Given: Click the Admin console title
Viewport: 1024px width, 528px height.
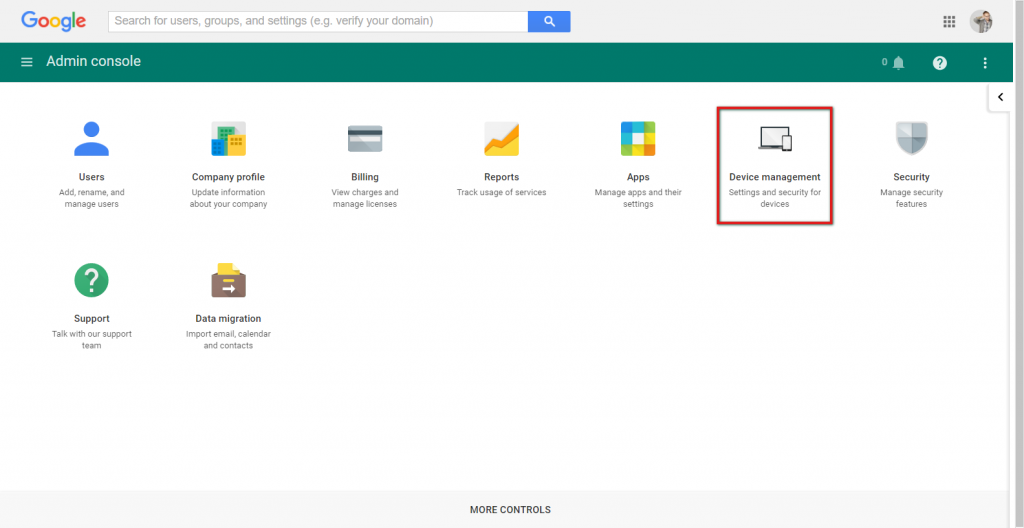Looking at the screenshot, I should [93, 61].
